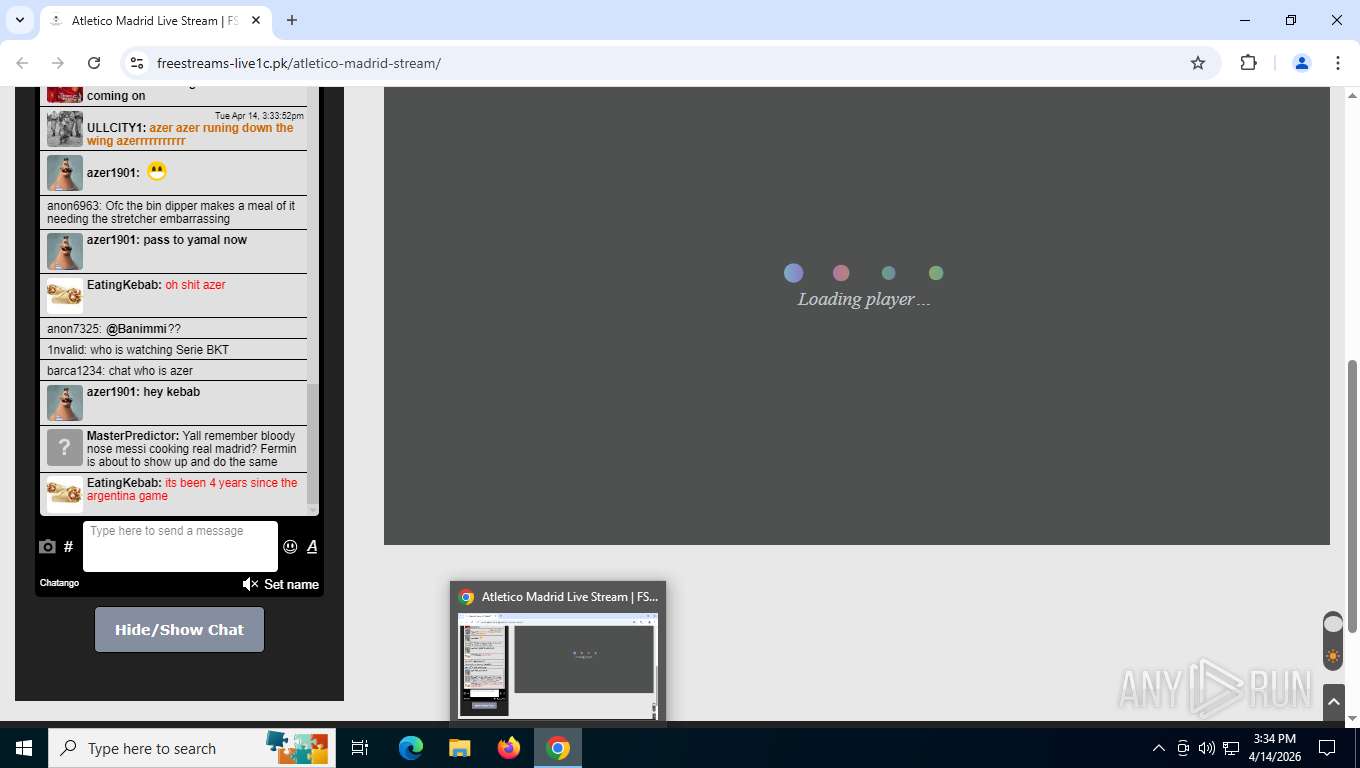
Task: Click the Windows taskbar search box
Action: (x=192, y=748)
